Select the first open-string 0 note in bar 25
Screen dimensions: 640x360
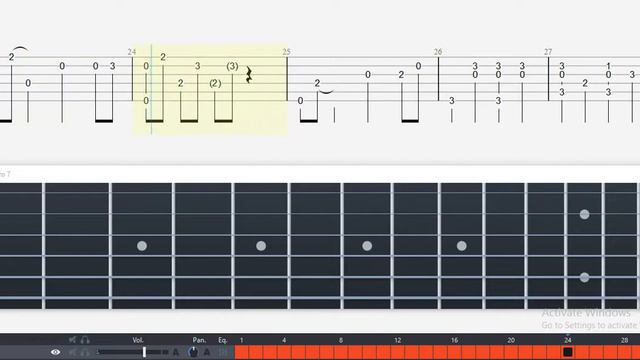tap(300, 100)
